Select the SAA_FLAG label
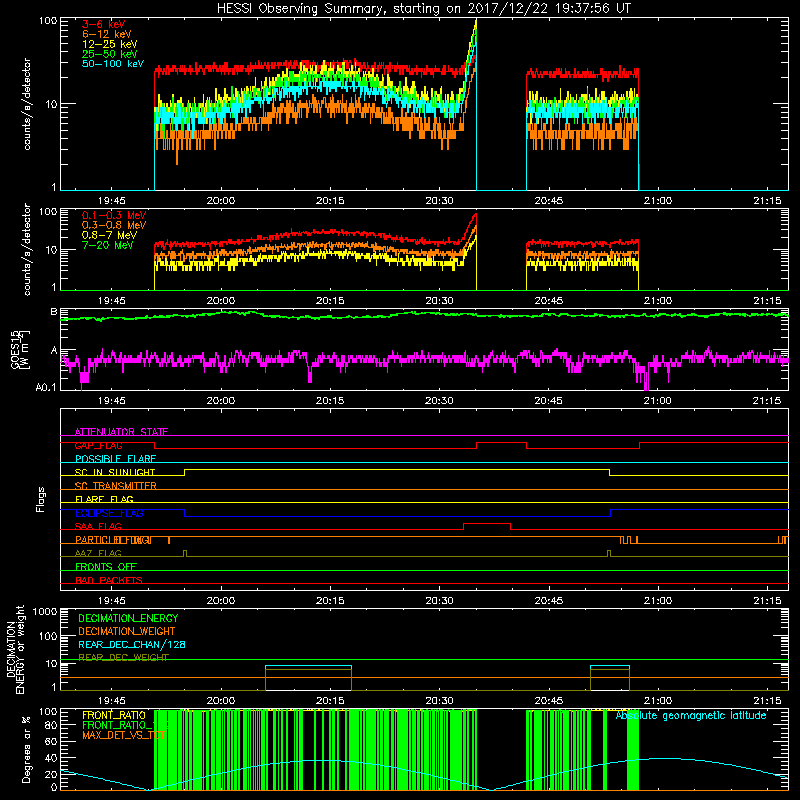The width and height of the screenshot is (800, 800). (x=98, y=526)
